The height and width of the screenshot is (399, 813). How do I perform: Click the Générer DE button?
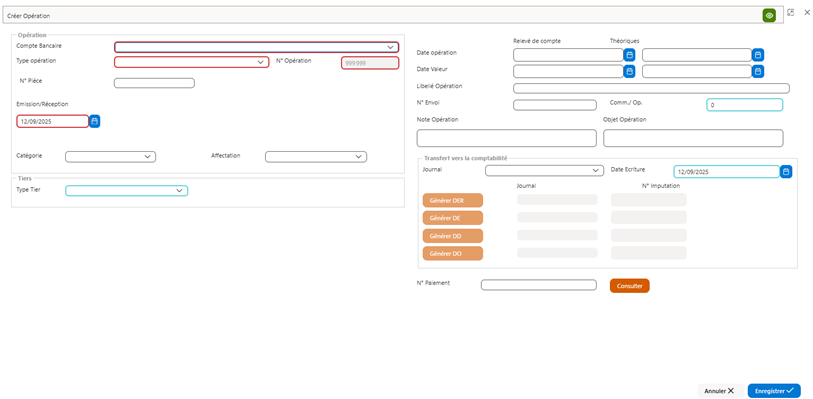click(453, 218)
